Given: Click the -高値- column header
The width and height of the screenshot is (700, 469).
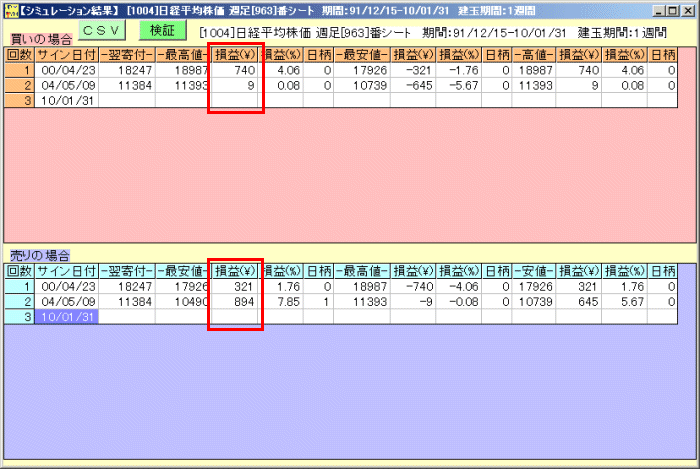Looking at the screenshot, I should [533, 55].
